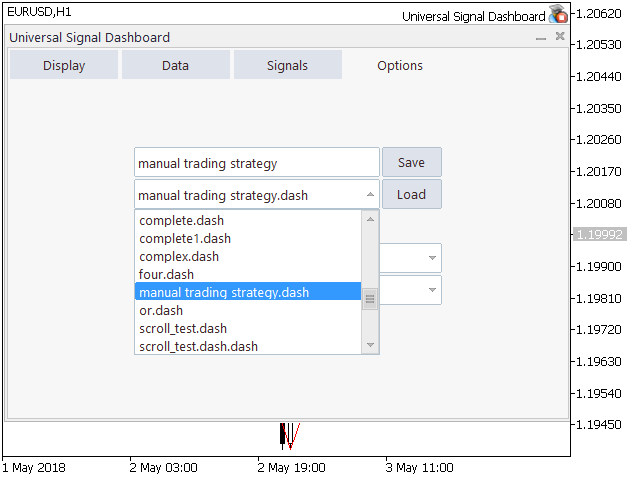Expand the second partially hidden dropdown

point(432,291)
